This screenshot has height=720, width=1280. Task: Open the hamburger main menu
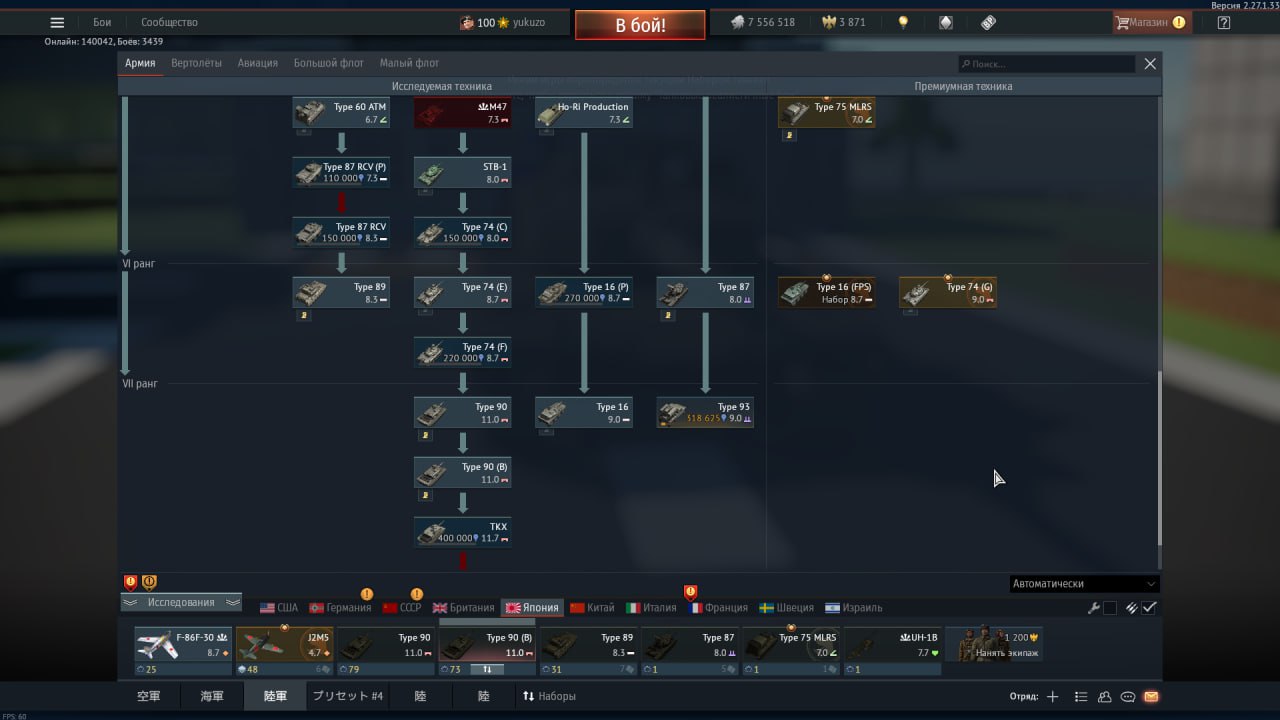point(57,22)
